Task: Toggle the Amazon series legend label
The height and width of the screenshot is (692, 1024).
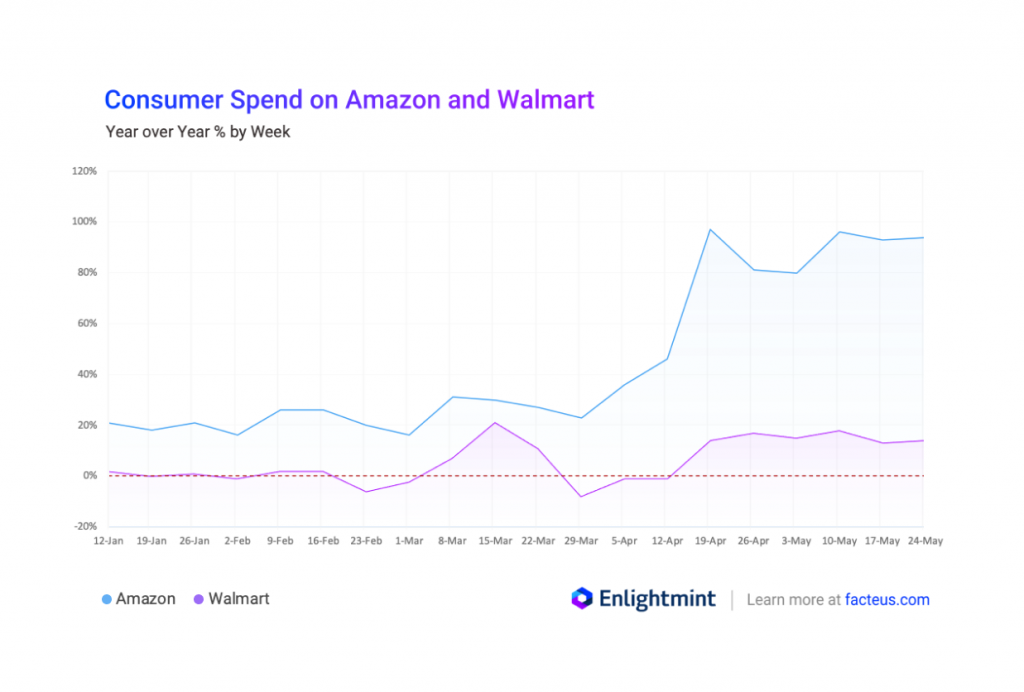Action: tap(145, 599)
